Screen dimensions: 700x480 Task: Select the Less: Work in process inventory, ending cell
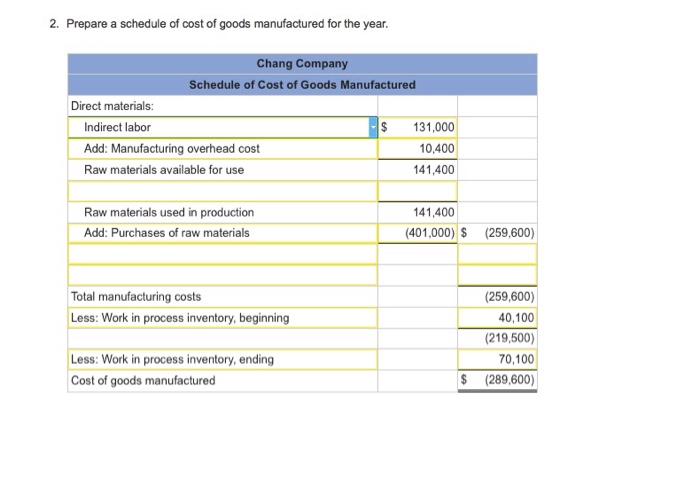(222, 359)
